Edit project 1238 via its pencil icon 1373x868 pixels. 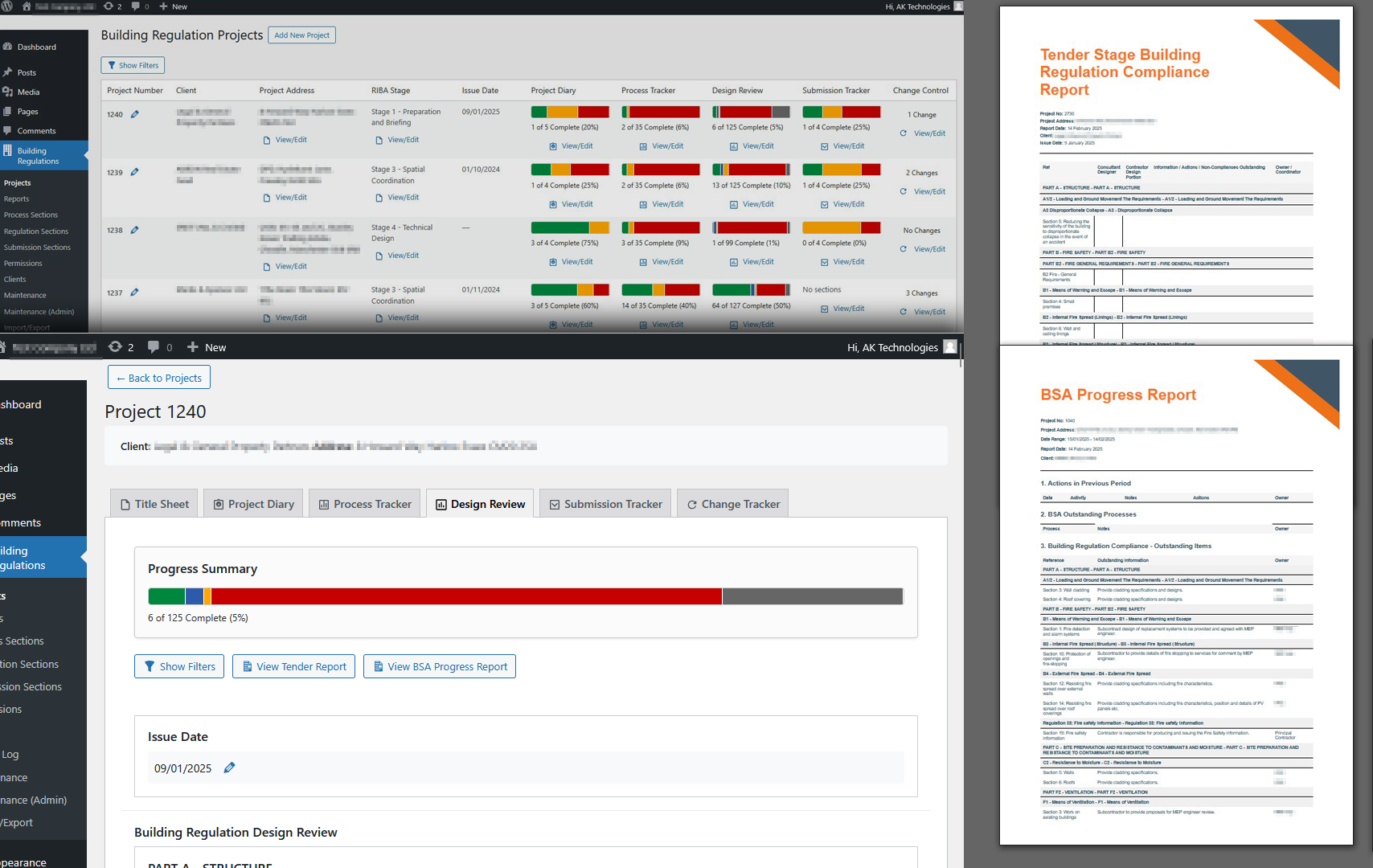point(135,230)
